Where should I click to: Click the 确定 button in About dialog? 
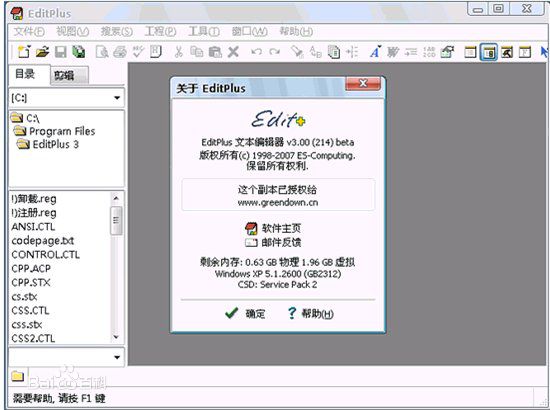tap(245, 313)
